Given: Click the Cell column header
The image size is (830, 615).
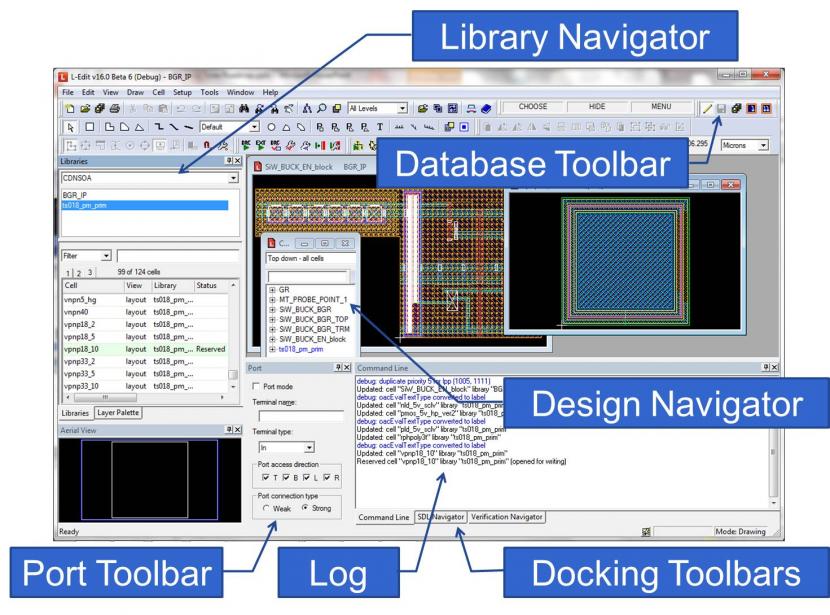Looking at the screenshot, I should pyautogui.click(x=93, y=286).
